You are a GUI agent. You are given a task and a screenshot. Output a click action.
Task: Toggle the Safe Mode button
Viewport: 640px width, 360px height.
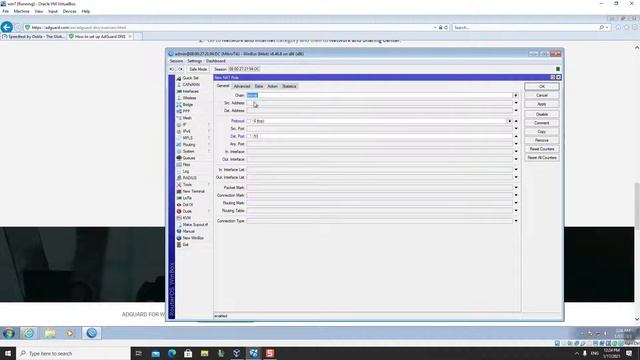(x=198, y=69)
